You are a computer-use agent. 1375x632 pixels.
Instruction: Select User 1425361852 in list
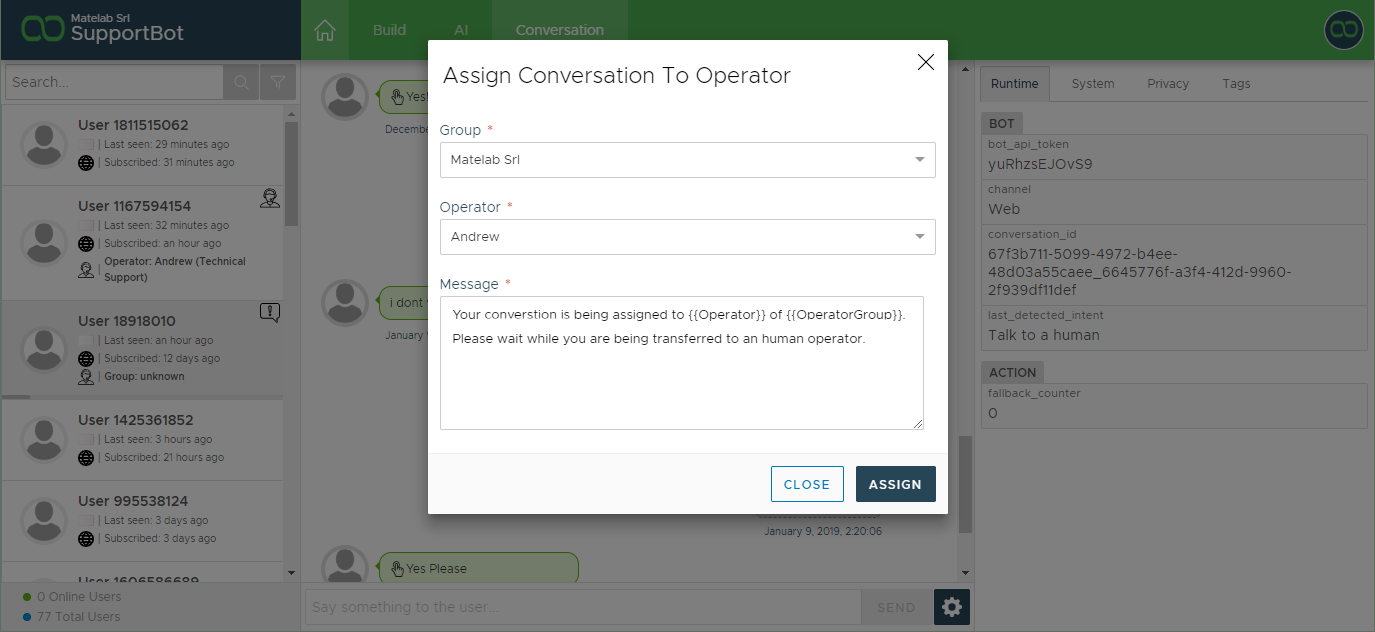tap(143, 439)
